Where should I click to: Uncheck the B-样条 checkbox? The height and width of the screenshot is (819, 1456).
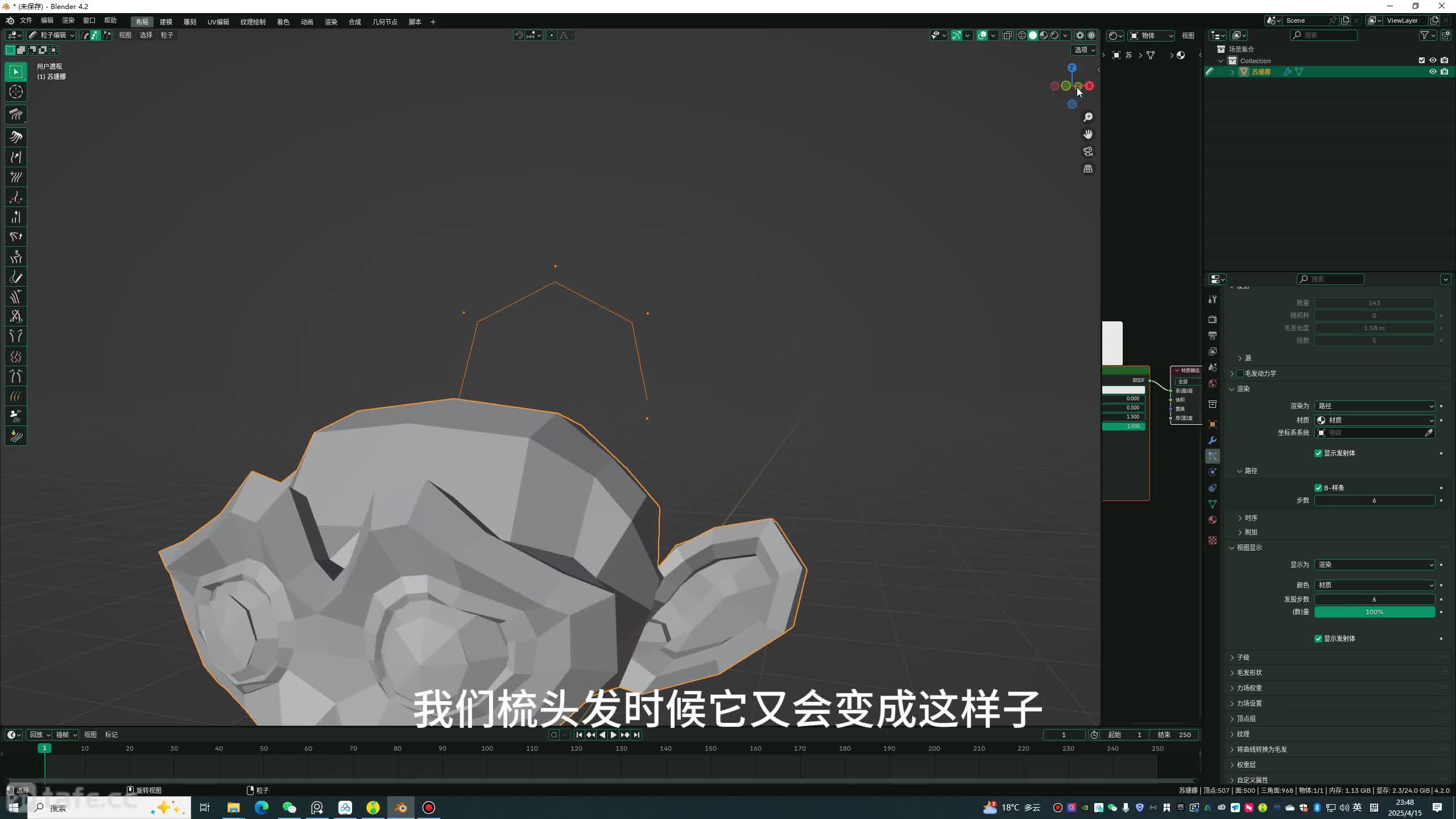(x=1318, y=488)
